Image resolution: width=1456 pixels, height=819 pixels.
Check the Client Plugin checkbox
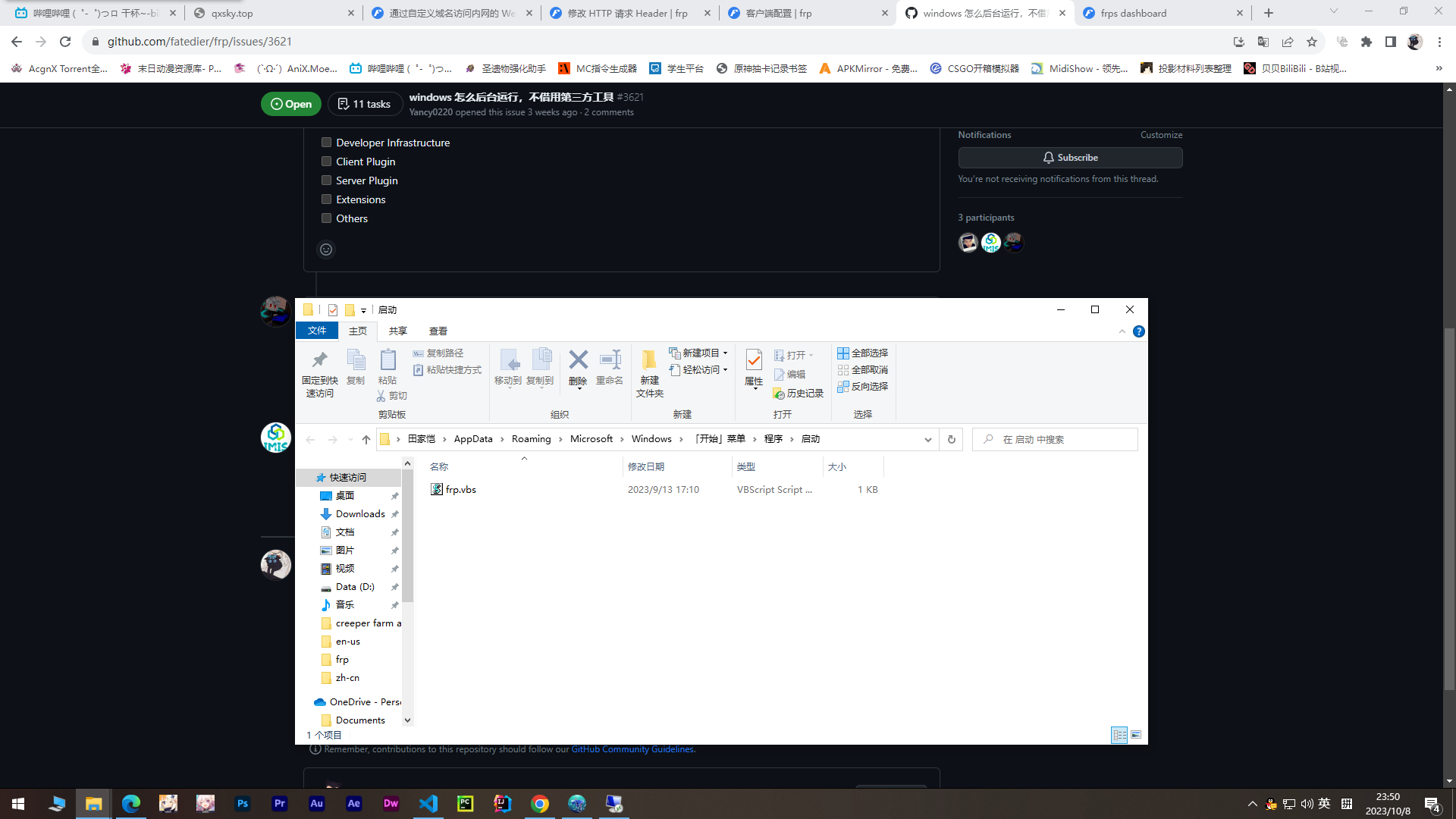pos(326,161)
